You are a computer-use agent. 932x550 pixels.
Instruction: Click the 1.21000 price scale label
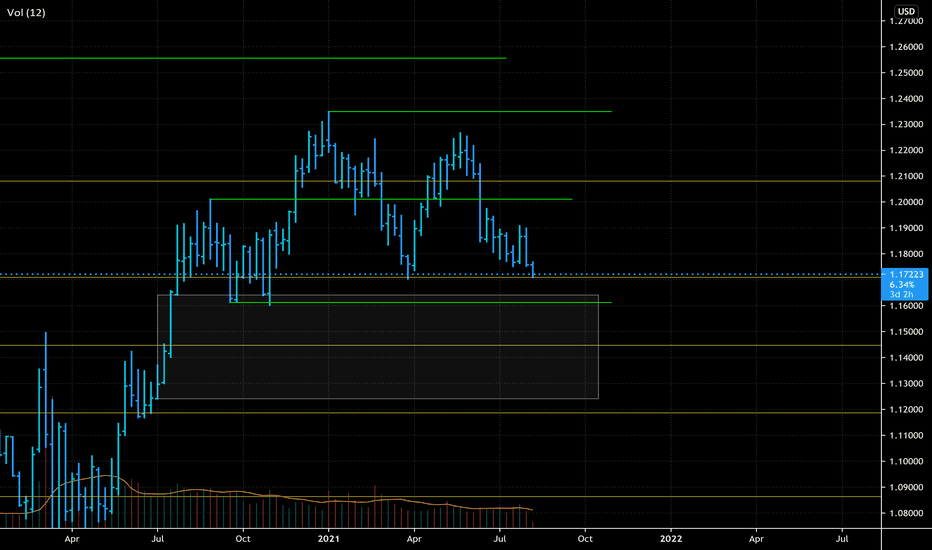point(906,176)
